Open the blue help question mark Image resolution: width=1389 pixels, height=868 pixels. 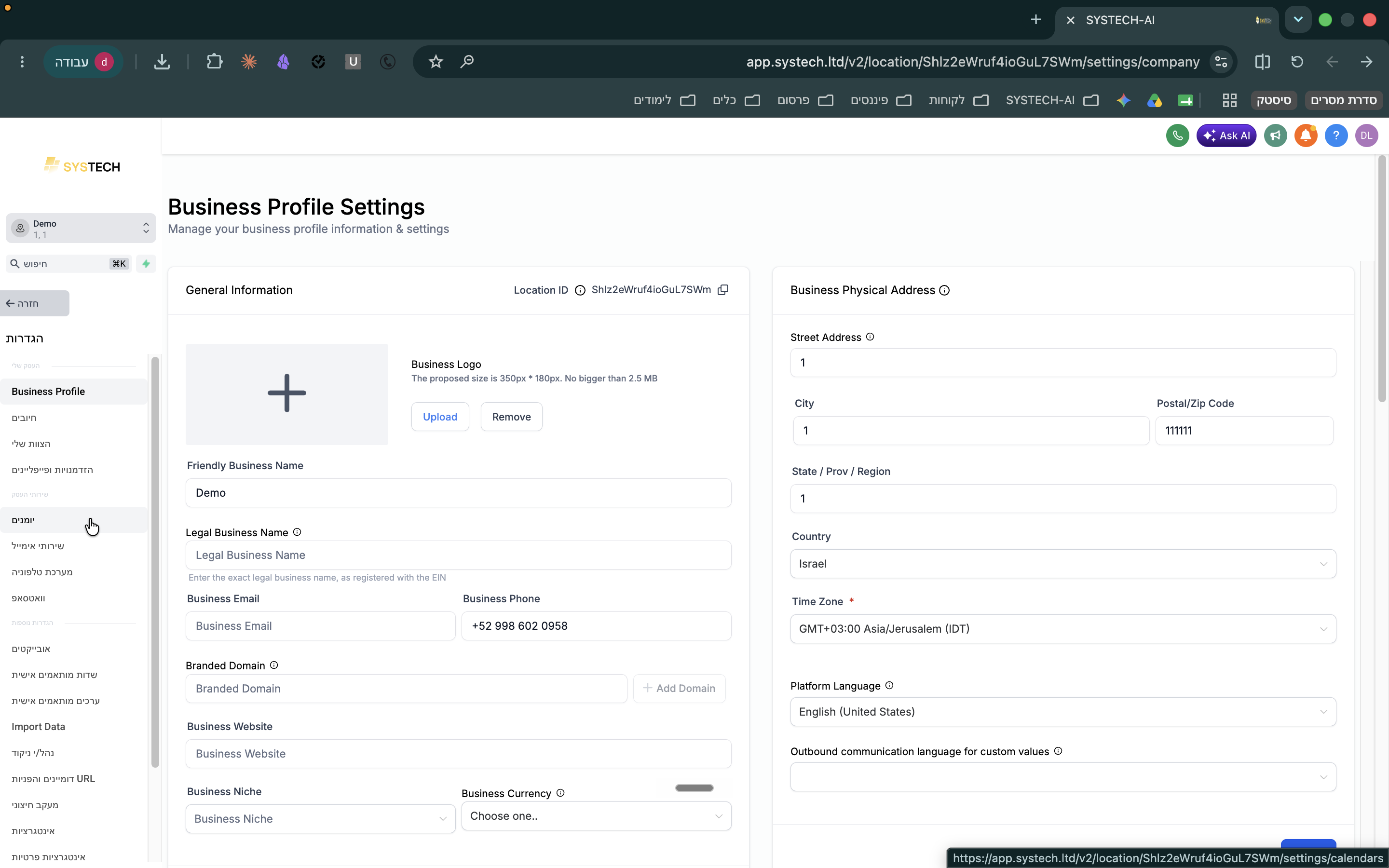[x=1336, y=136]
